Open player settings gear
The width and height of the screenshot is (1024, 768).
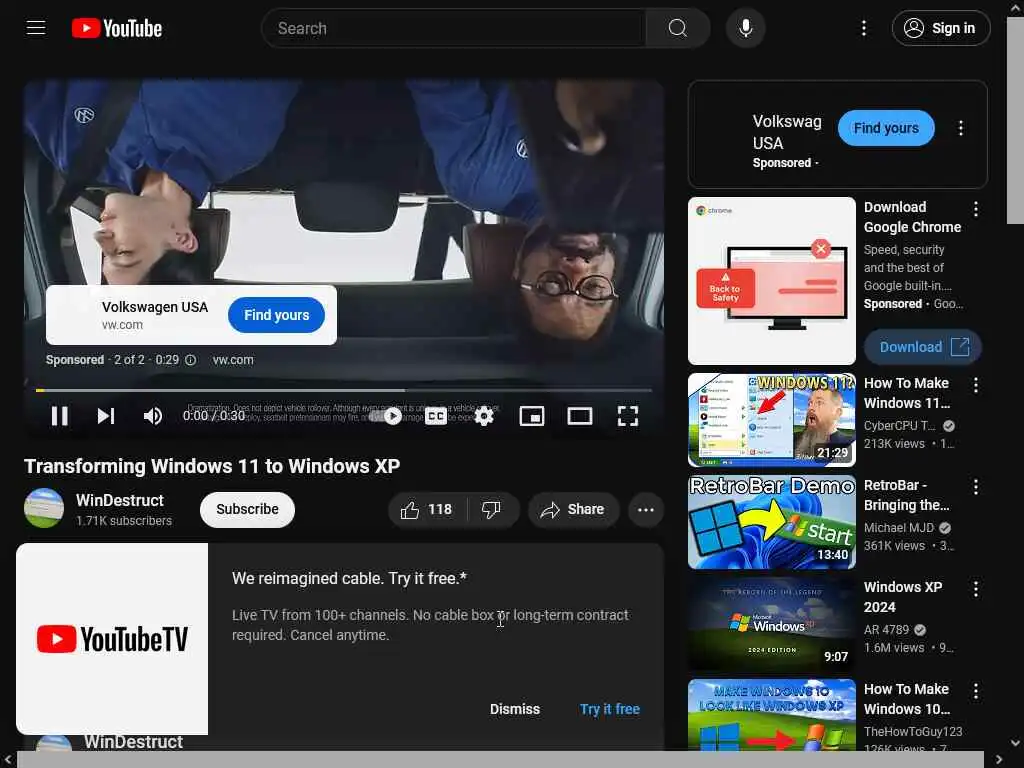483,416
